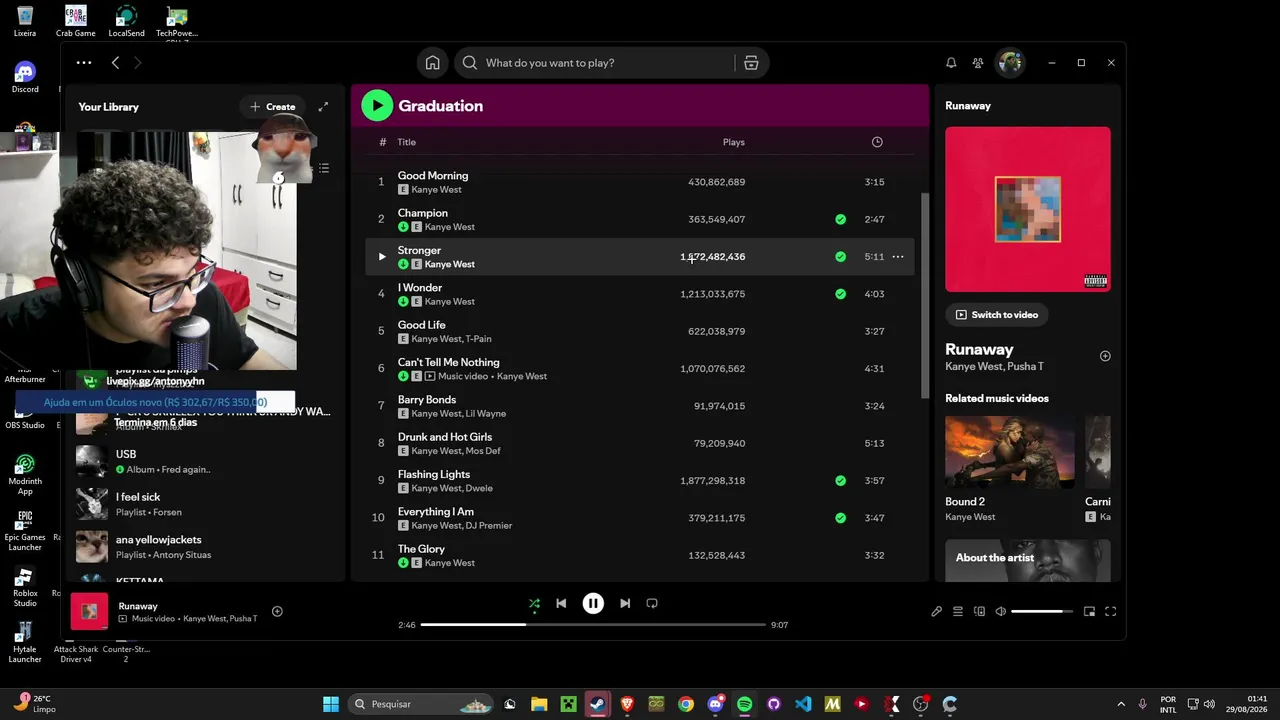Open the miniplayer
Image resolution: width=1280 pixels, height=720 pixels.
point(1089,612)
